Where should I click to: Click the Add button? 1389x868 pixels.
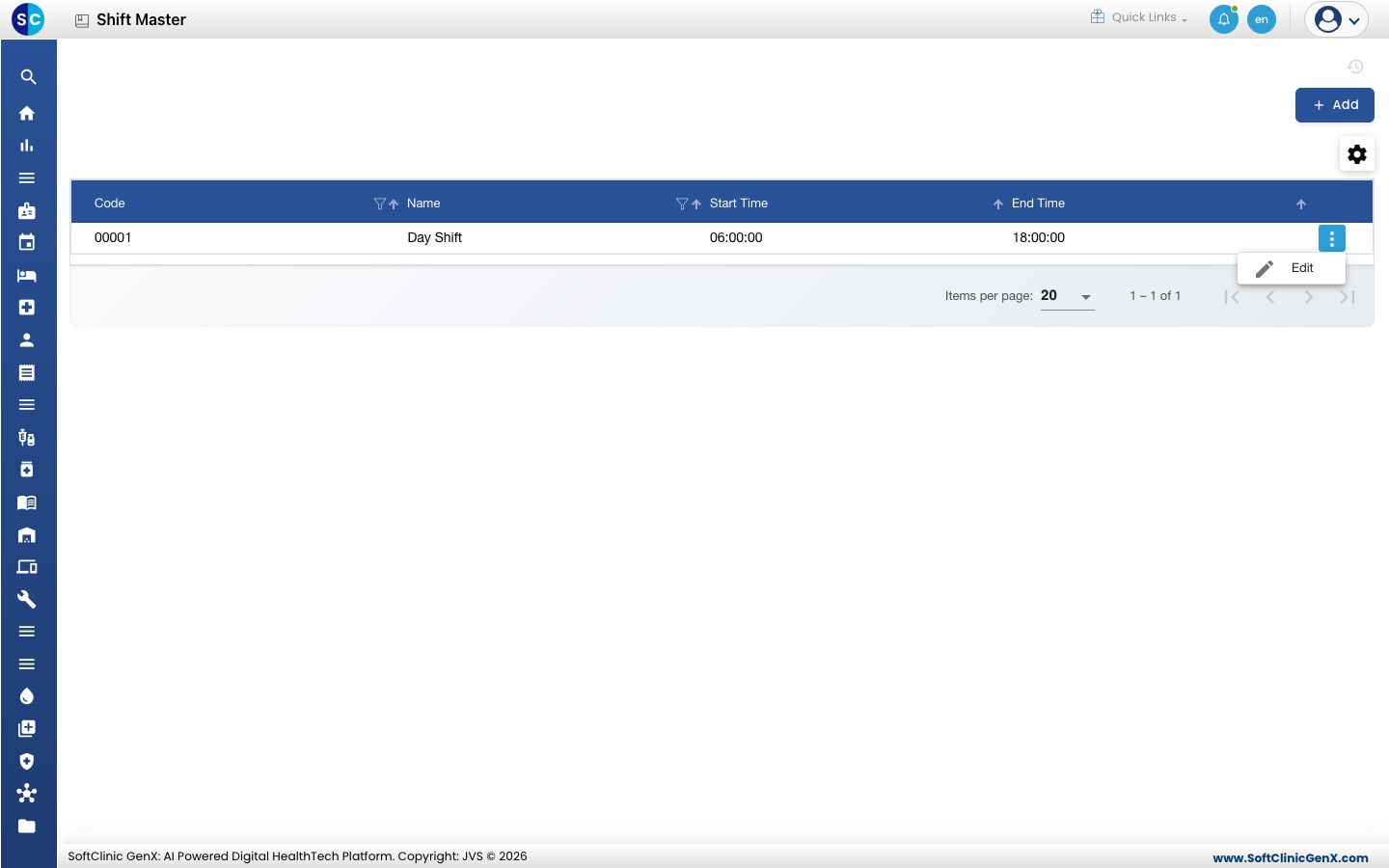coord(1335,105)
